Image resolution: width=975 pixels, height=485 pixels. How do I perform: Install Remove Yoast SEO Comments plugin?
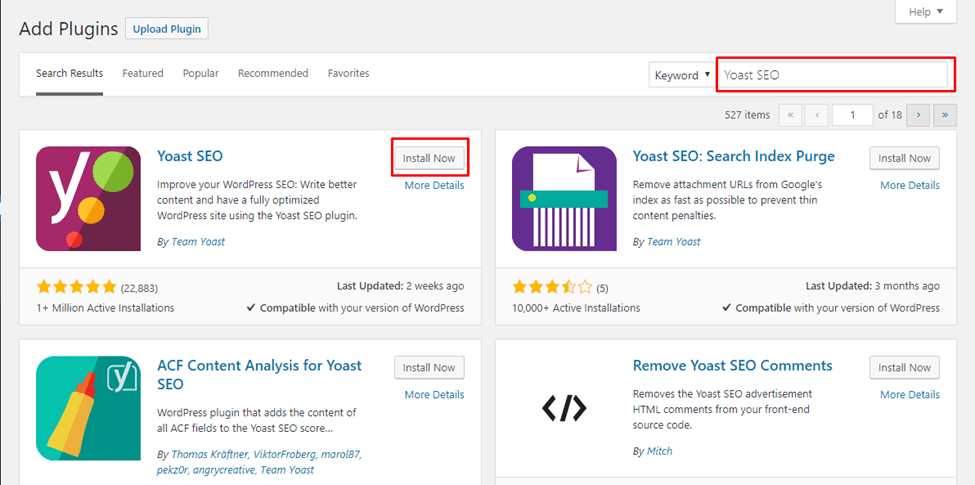tap(904, 367)
